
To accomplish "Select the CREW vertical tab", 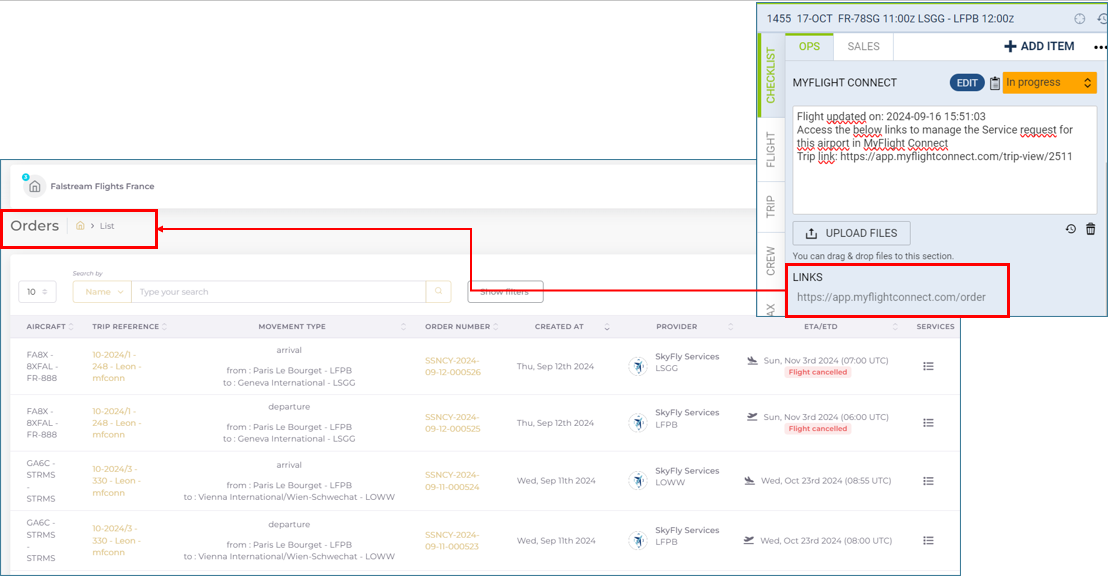I will [x=770, y=261].
